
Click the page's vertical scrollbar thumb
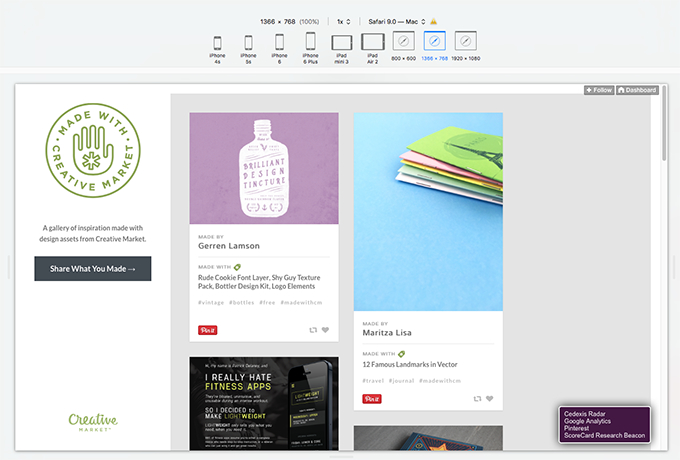pos(664,124)
